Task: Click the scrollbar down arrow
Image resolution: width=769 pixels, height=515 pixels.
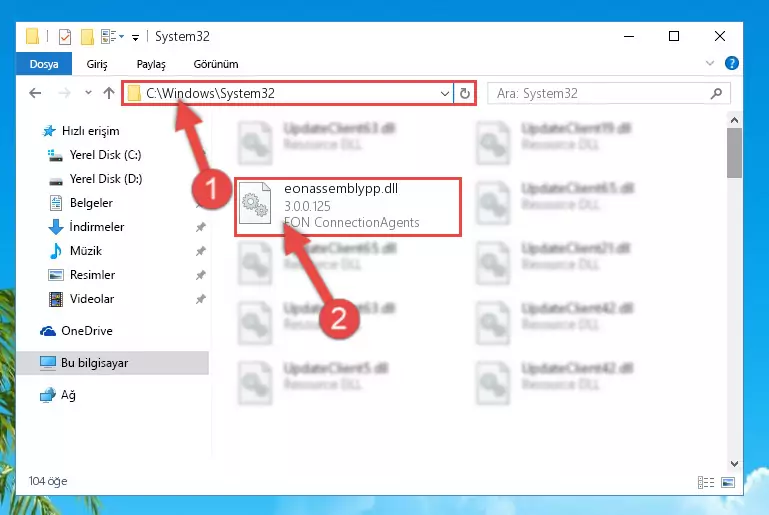Action: [734, 464]
